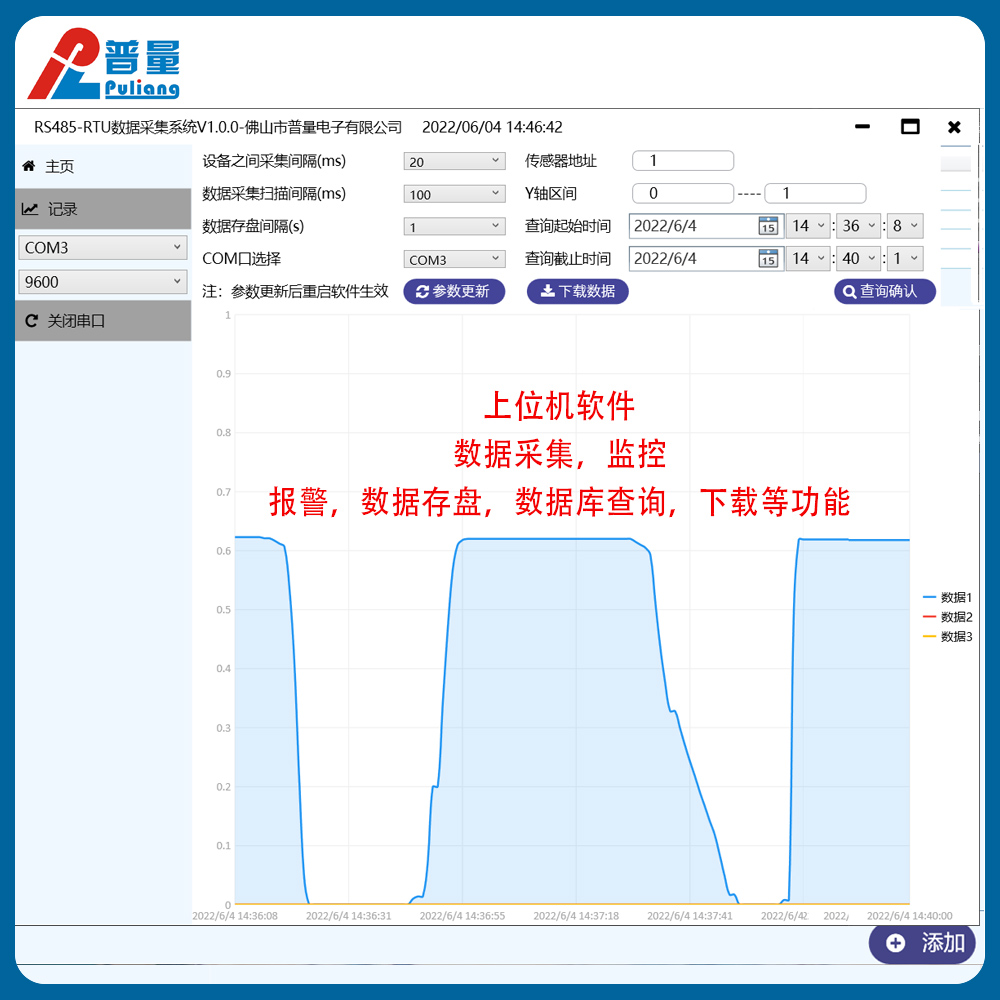Click the 设备之间采集间隔(ms) label
The image size is (1000, 1000).
coord(274,161)
